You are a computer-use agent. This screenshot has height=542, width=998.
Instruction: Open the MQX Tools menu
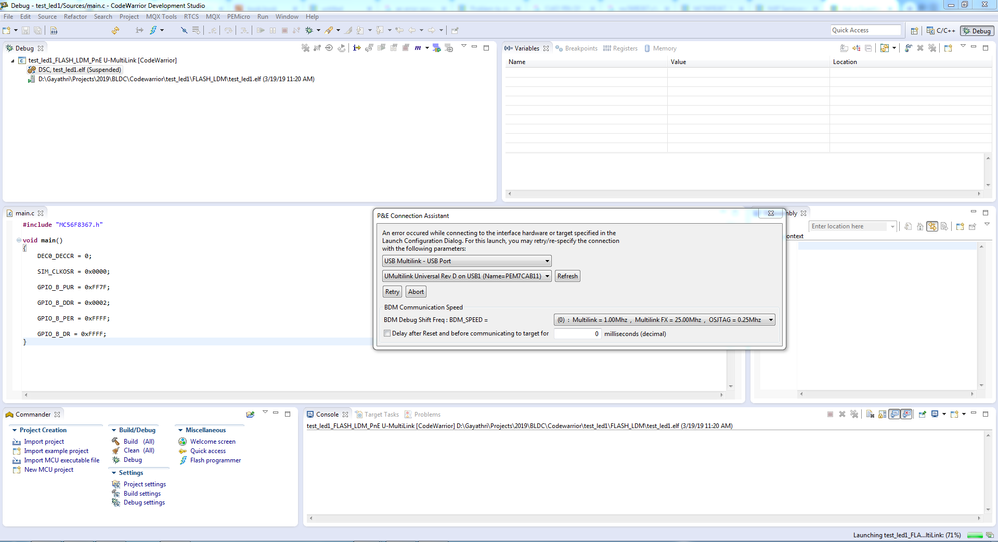point(161,17)
